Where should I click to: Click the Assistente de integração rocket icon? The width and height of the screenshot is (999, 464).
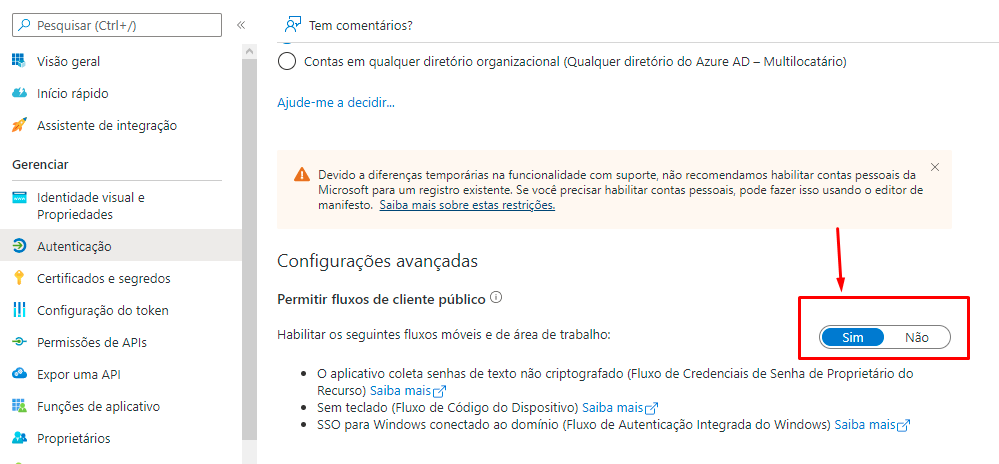coord(19,125)
